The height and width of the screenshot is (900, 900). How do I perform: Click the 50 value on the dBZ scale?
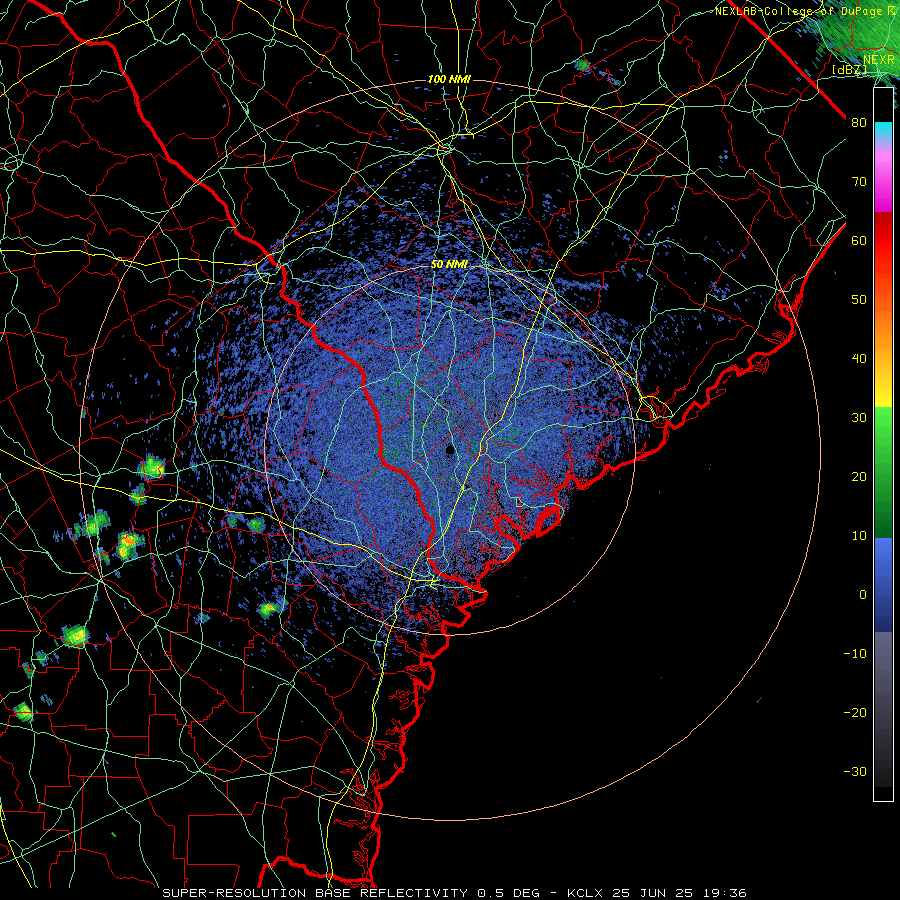(x=859, y=300)
